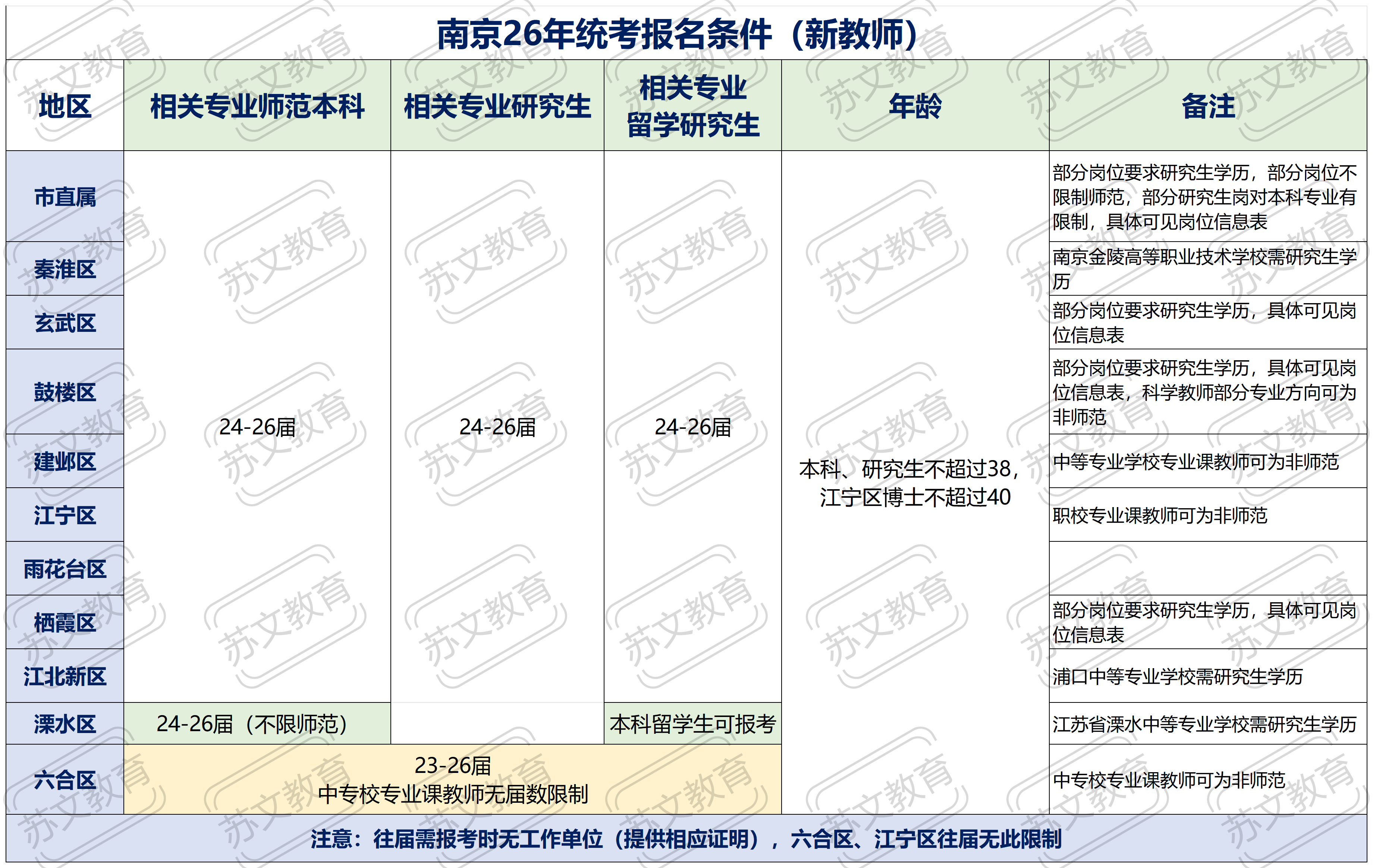Screen dimensions: 1373x868
Task: Click the 中专校专业课教师无届数限制 text
Action: pos(453,794)
